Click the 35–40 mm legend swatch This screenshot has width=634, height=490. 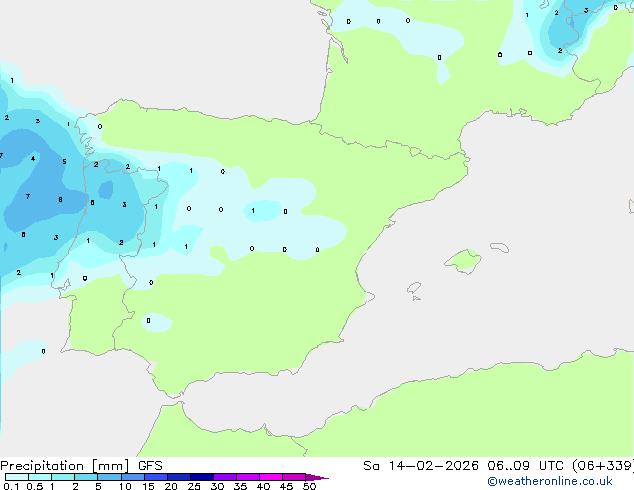[x=247, y=477]
